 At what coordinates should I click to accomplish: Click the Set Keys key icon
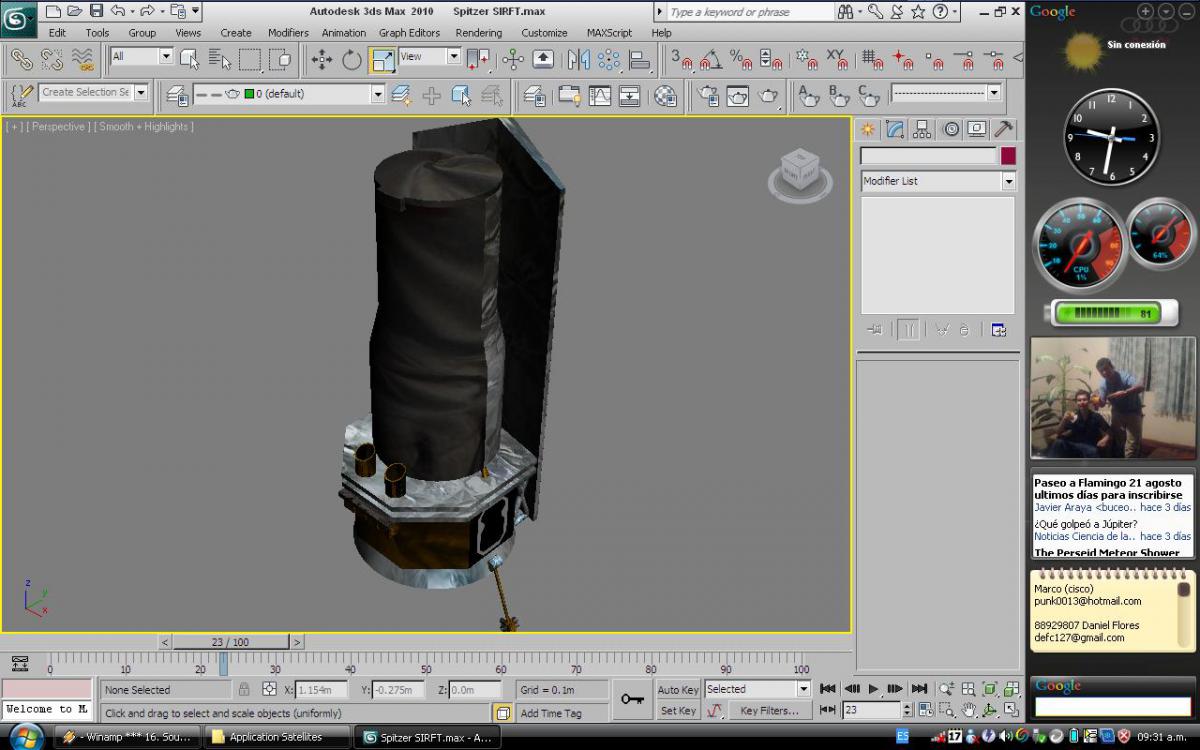[632, 698]
